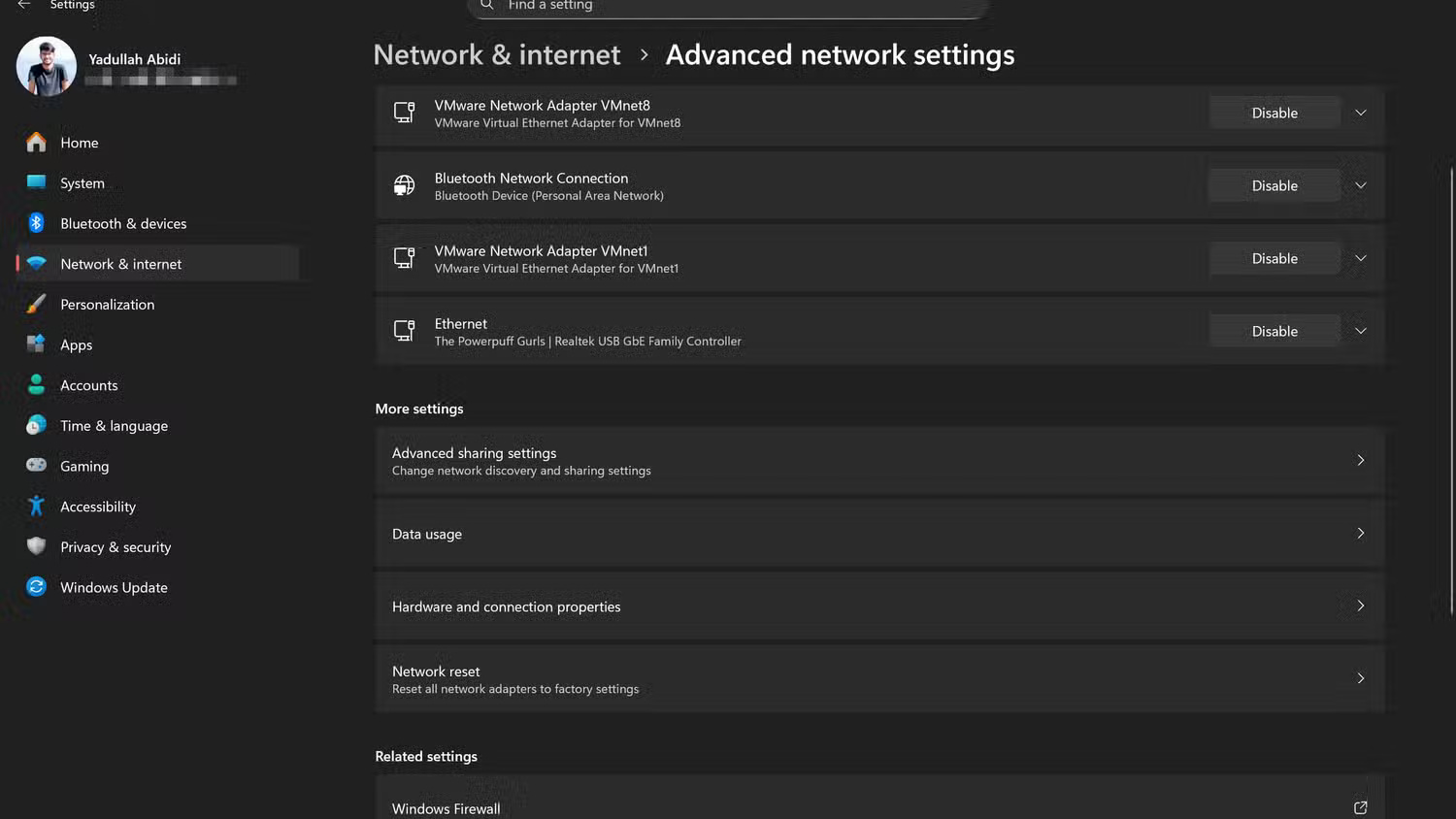Click the Find a setting search box
This screenshot has width=1456, height=819.
(728, 6)
